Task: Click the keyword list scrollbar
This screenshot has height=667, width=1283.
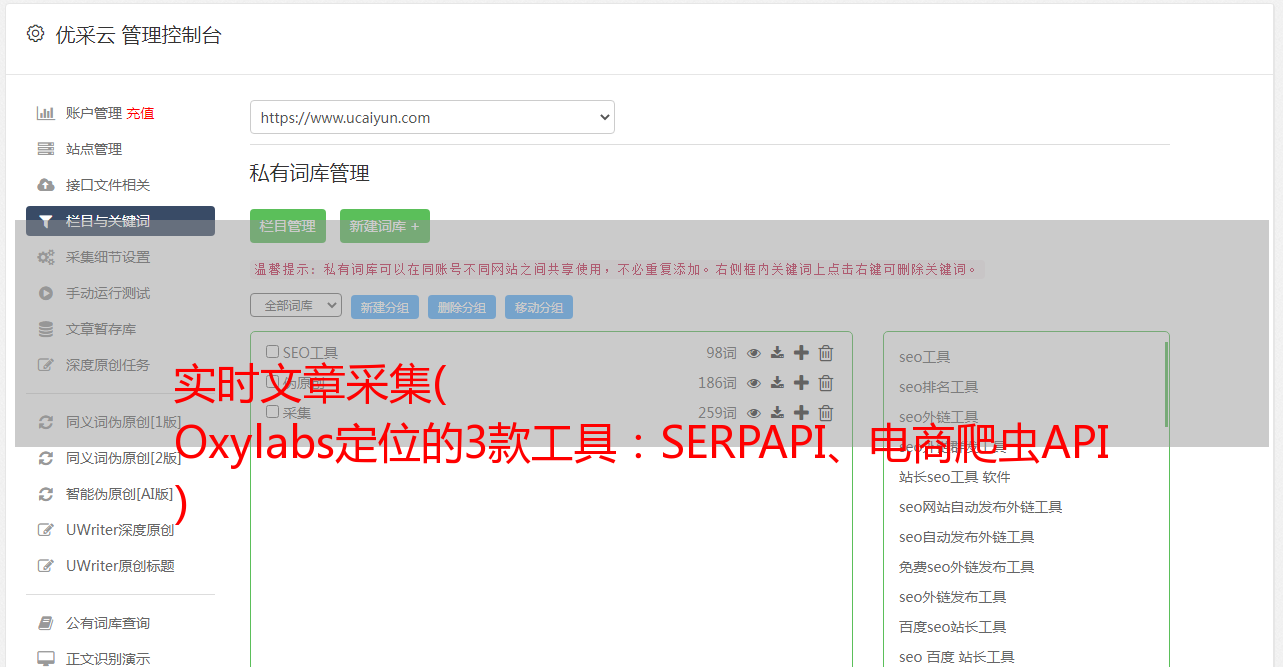Action: (x=1166, y=384)
